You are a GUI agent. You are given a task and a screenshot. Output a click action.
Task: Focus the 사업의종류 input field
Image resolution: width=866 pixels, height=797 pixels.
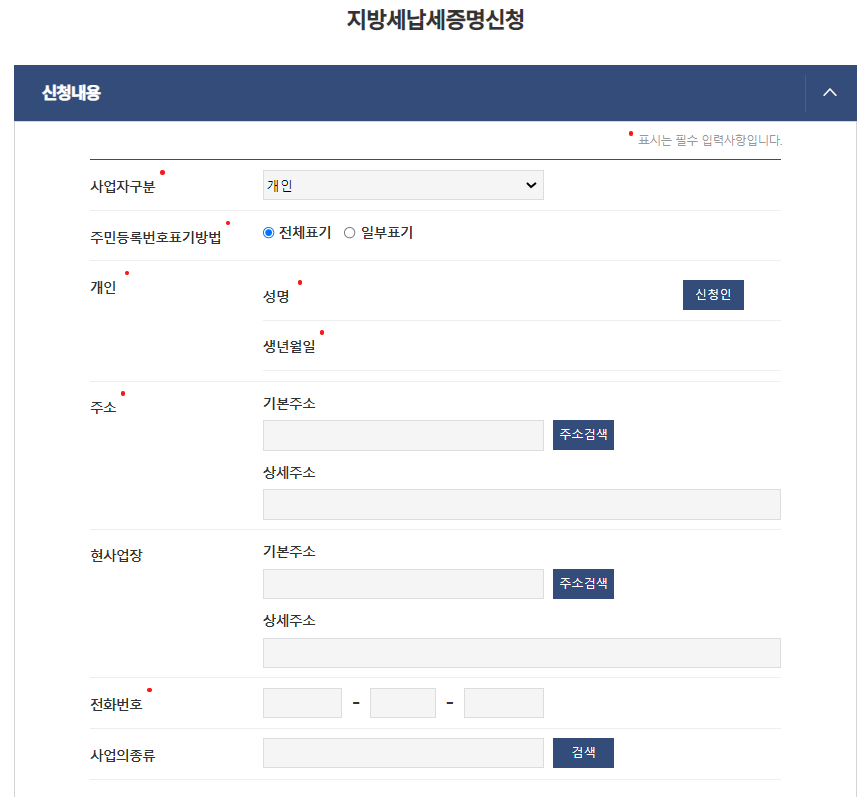point(403,753)
